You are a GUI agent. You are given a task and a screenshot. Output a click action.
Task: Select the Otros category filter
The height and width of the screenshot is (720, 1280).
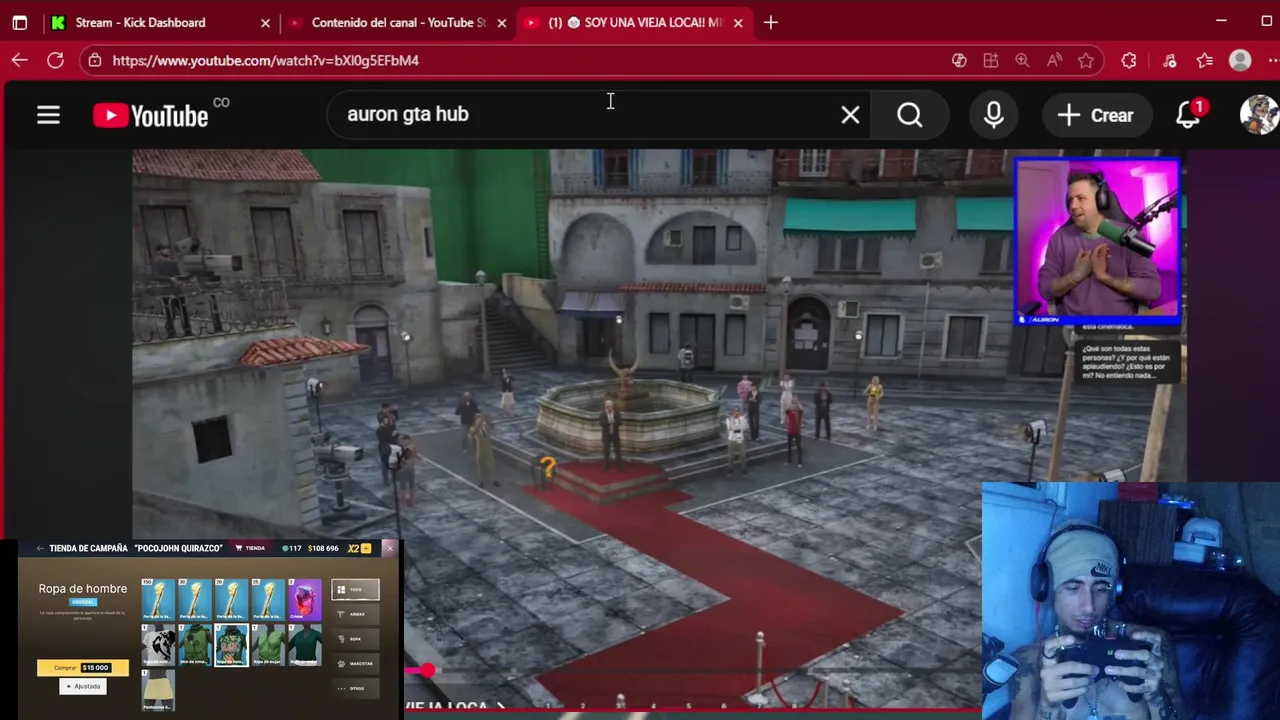coord(355,688)
